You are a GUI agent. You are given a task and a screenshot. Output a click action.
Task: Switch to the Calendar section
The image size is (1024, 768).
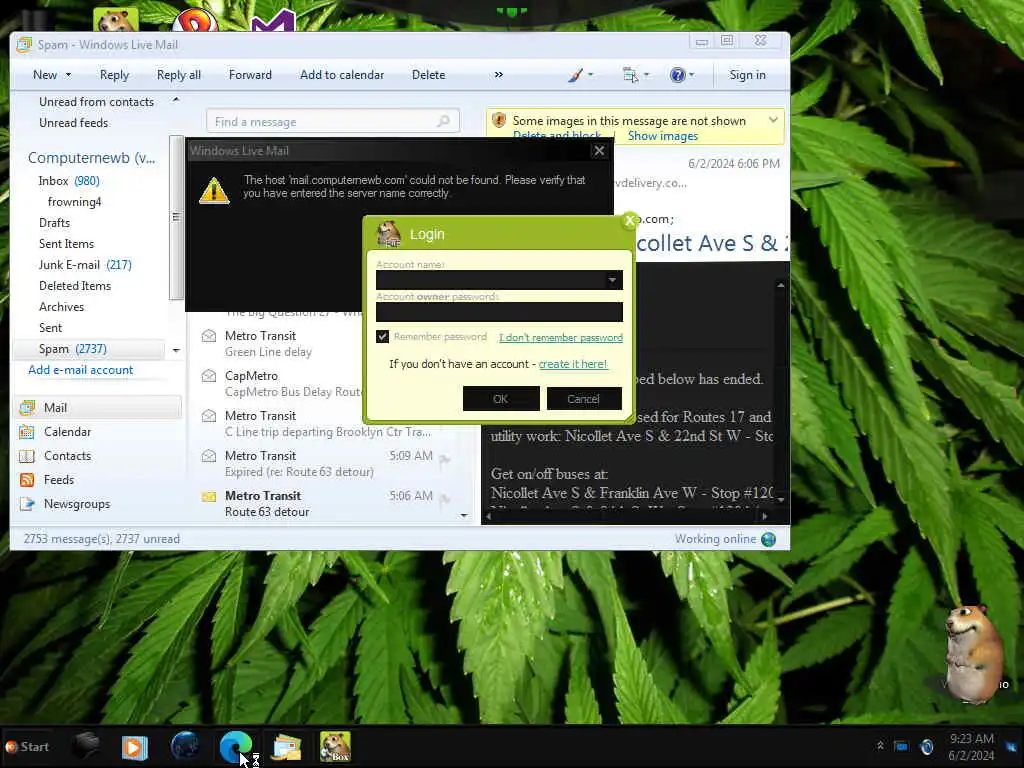(x=67, y=432)
